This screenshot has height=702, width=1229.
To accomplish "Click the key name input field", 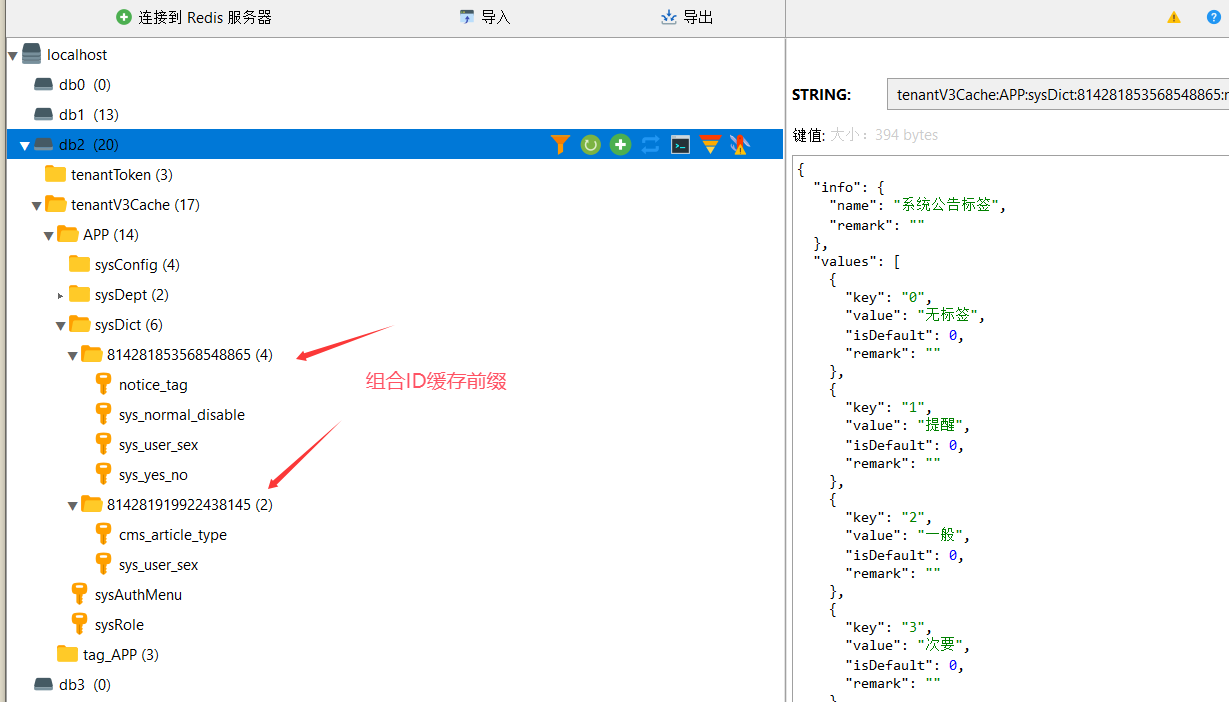I will click(1056, 95).
